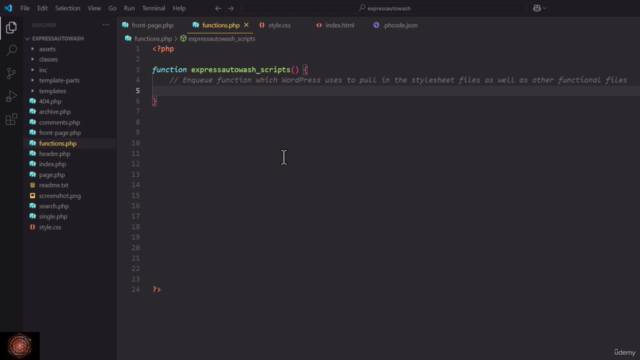The height and width of the screenshot is (360, 640).
Task: Open index.php in the explorer
Action: click(53, 164)
